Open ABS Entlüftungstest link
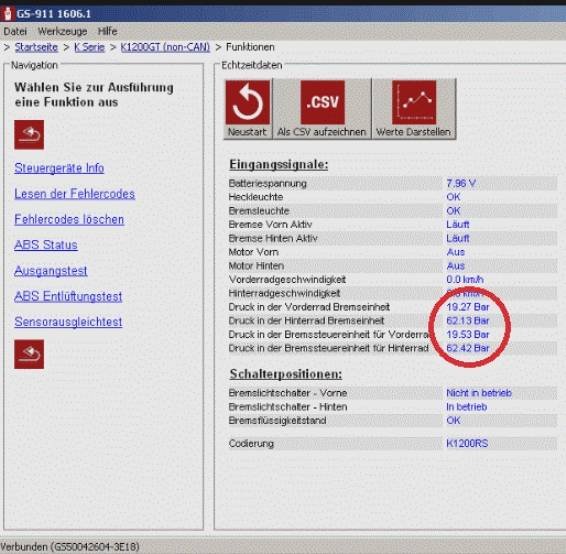The image size is (566, 554). 68,296
